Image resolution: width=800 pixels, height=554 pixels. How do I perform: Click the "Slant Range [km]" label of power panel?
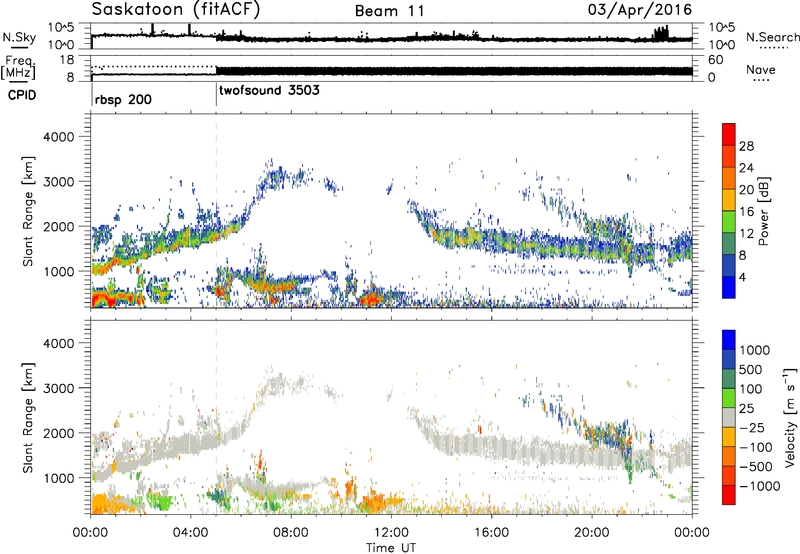click(28, 211)
